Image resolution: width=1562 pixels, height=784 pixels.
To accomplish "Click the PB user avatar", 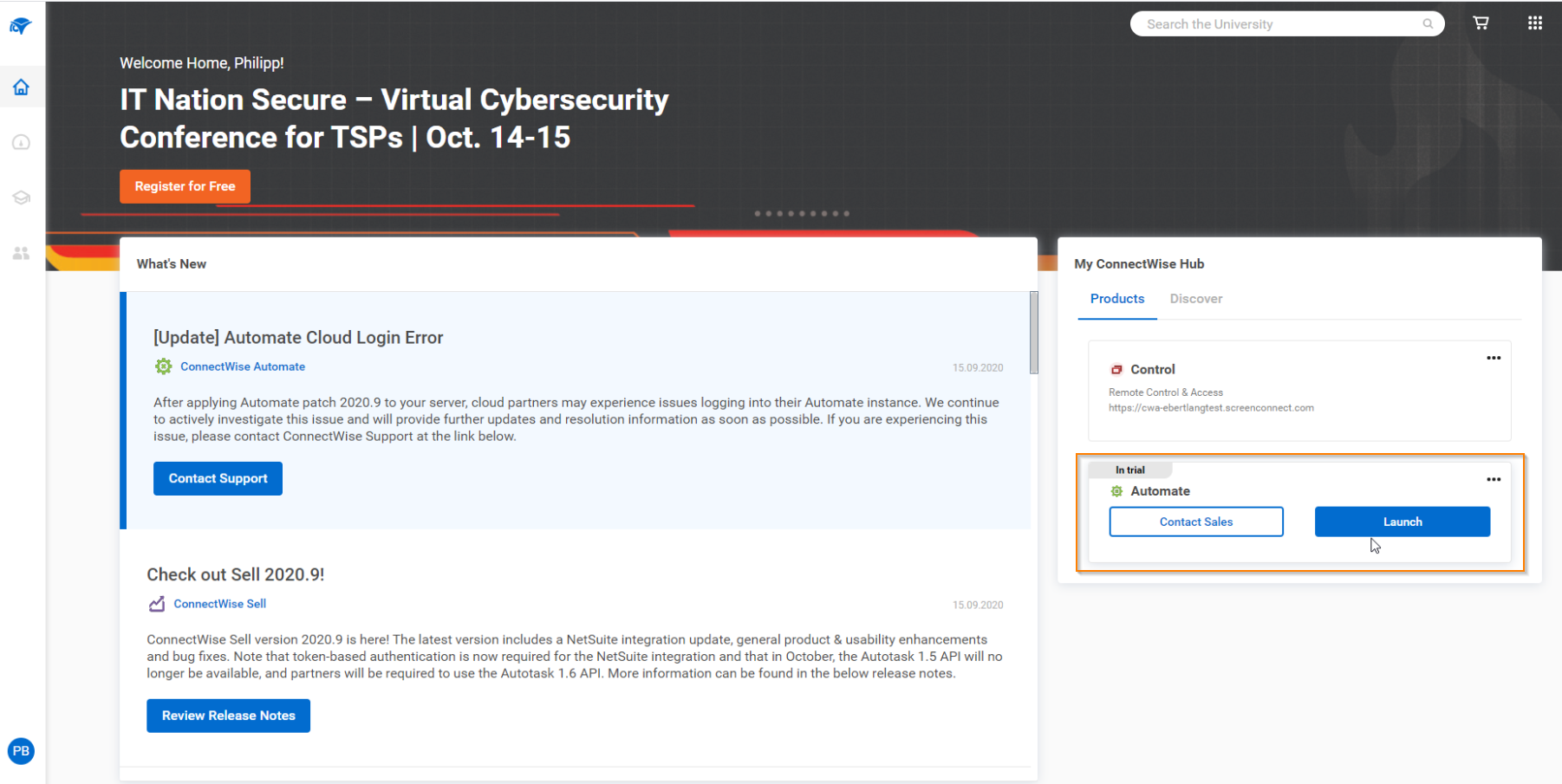I will [x=21, y=751].
